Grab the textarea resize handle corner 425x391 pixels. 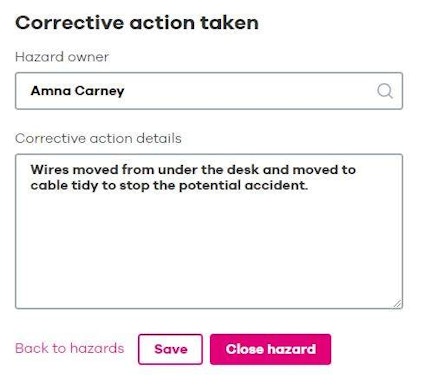click(x=397, y=303)
